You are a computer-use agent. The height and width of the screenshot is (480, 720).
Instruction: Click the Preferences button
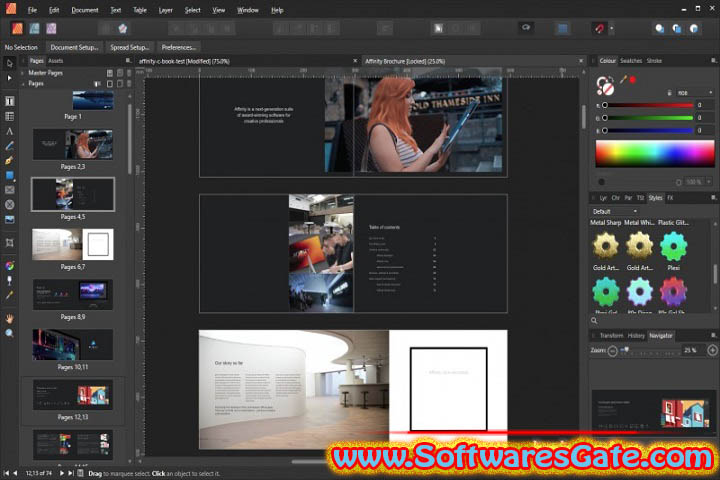(x=179, y=47)
